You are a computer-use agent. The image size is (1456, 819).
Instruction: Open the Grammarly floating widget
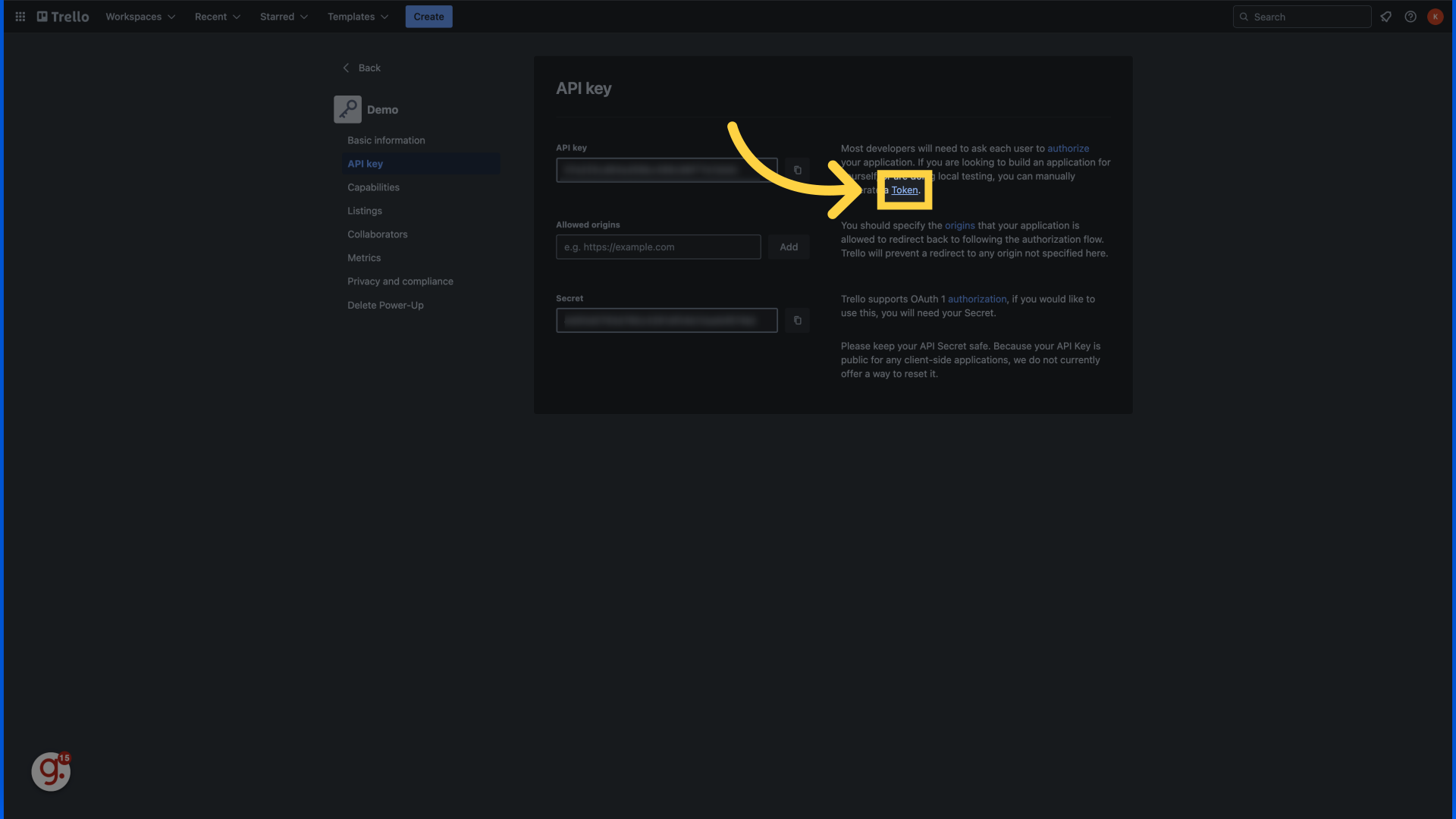[x=51, y=771]
